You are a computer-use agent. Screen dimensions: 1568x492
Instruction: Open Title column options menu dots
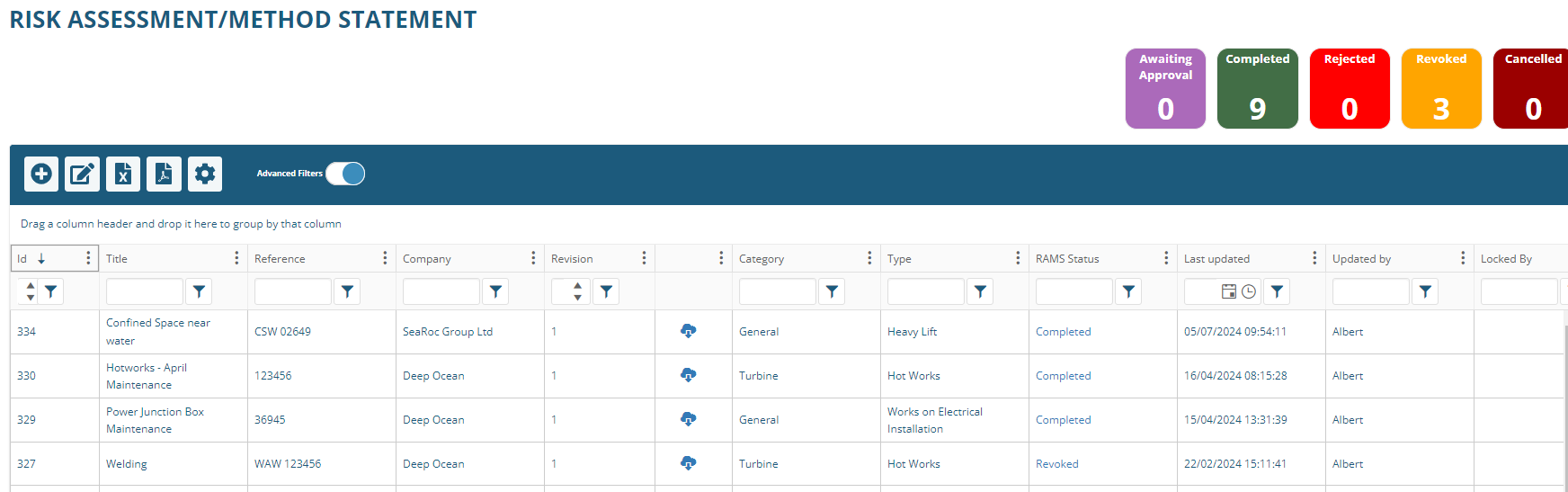[x=236, y=258]
